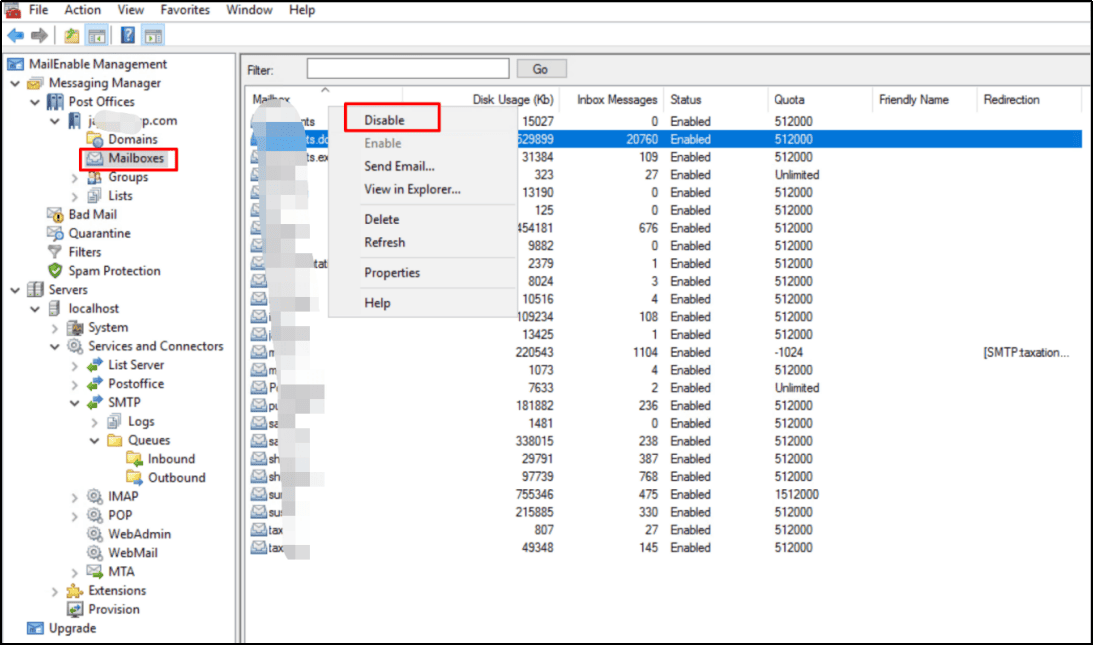The height and width of the screenshot is (645, 1093).
Task: Click the Go filter button
Action: [x=541, y=69]
